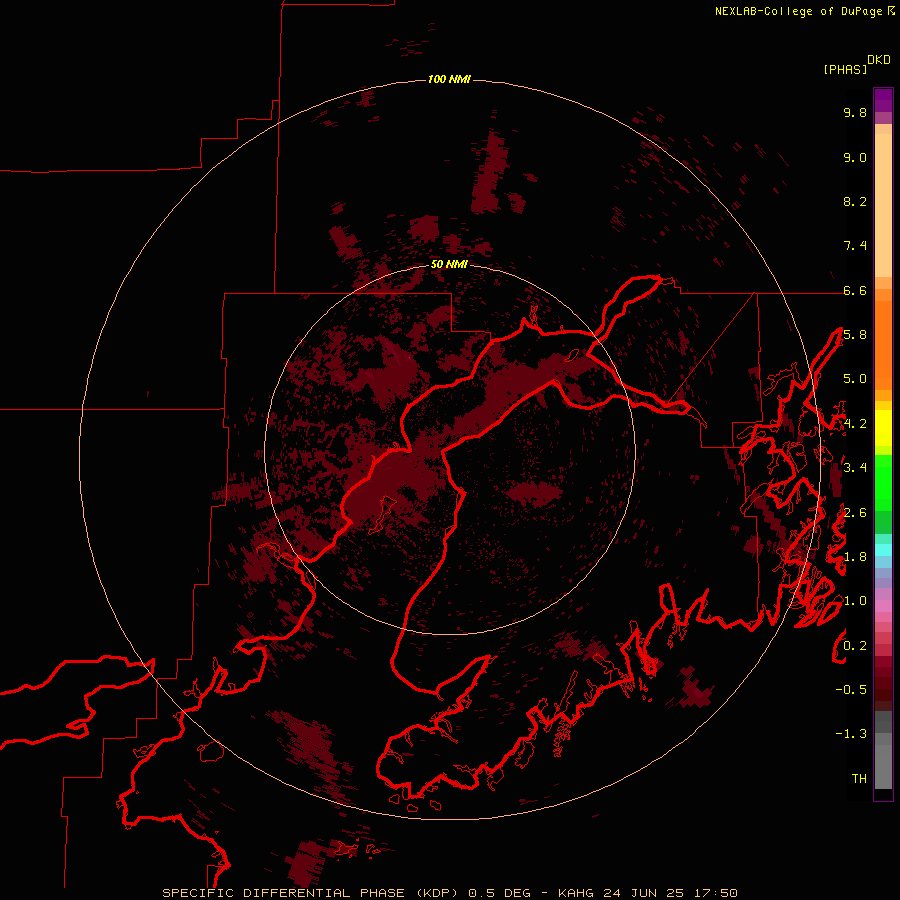Click the purple top band of the color scale
This screenshot has height=900, width=900.
click(883, 100)
